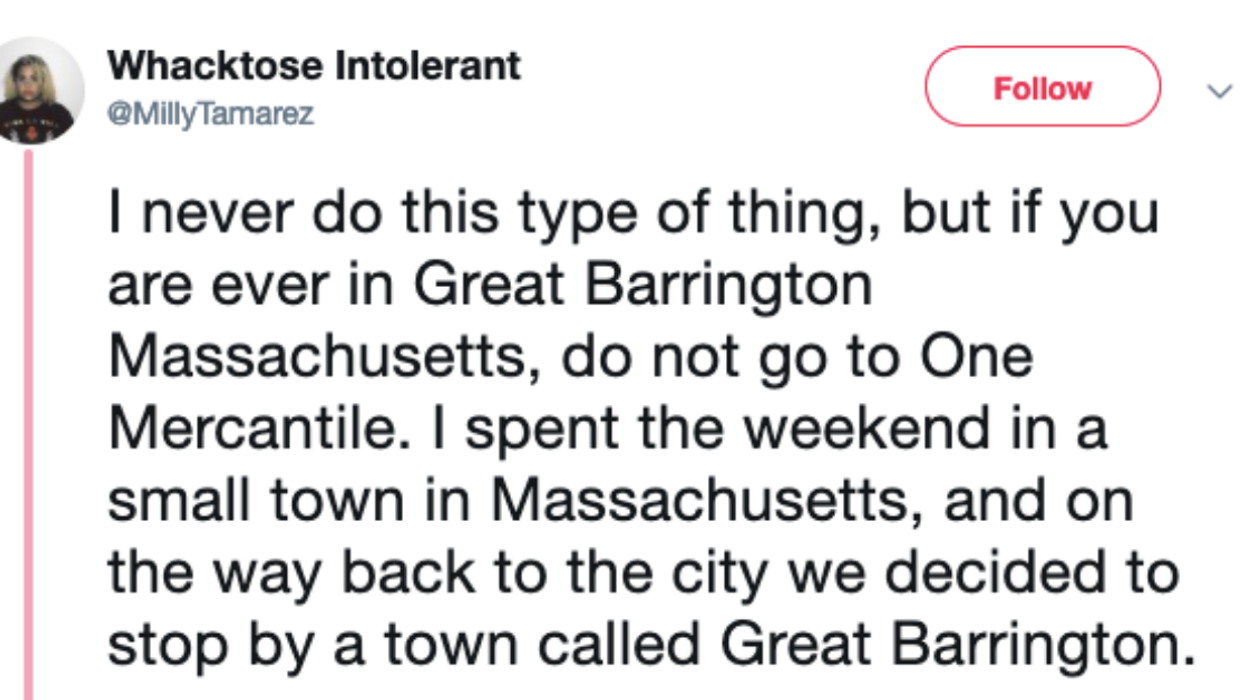Viewport: 1245px width, 700px height.
Task: Click the Follow button
Action: point(1041,88)
